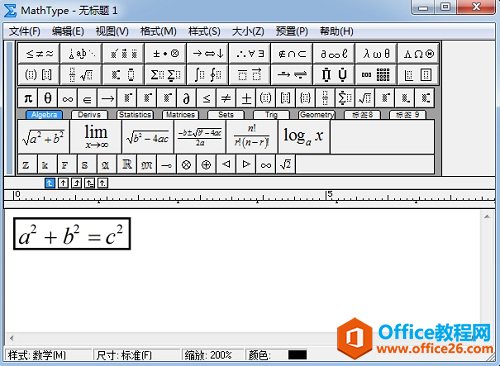The width and height of the screenshot is (500, 366).
Task: Select the right-aligned tab stop button
Action: pos(76,183)
